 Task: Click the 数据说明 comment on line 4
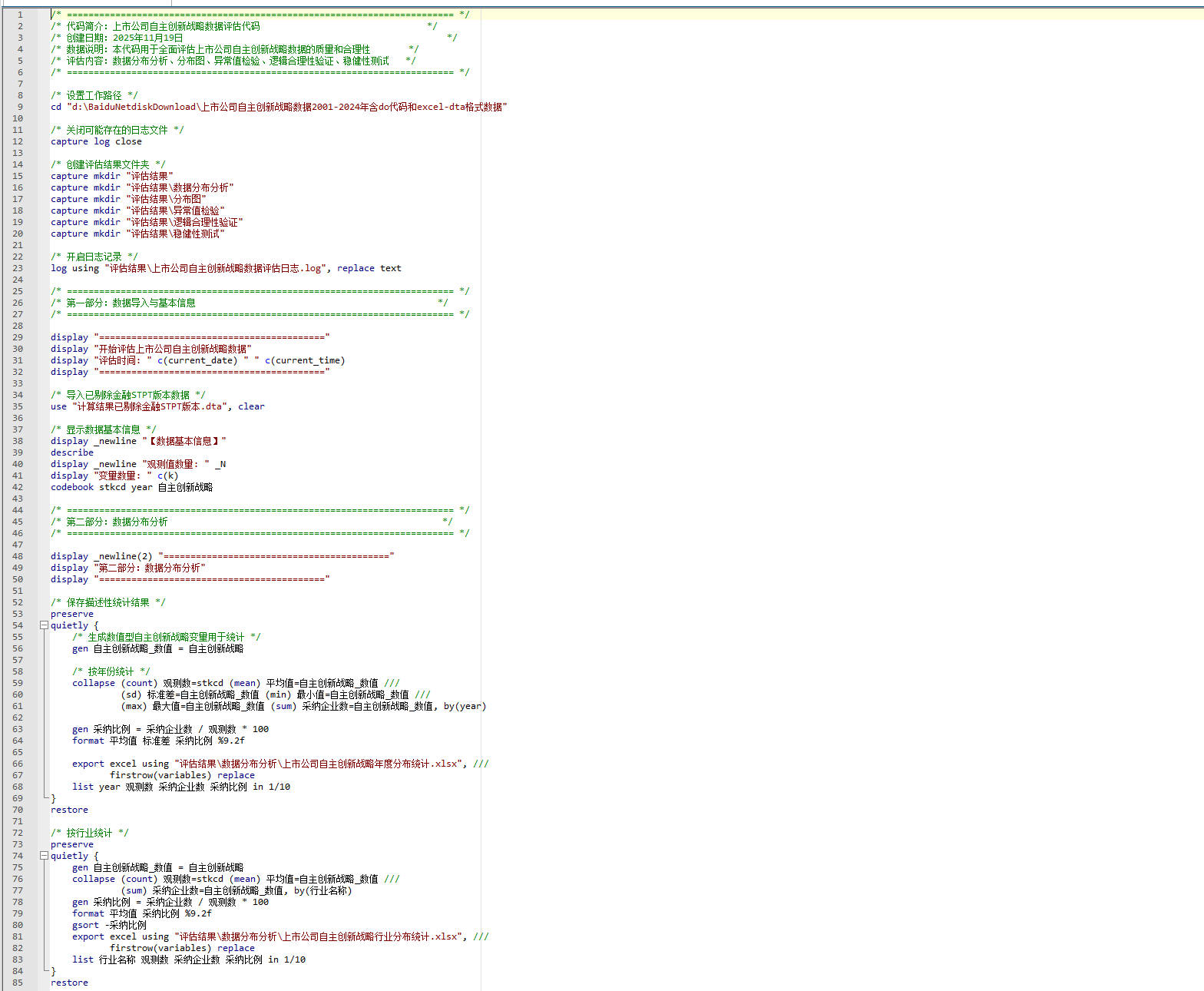(x=235, y=49)
